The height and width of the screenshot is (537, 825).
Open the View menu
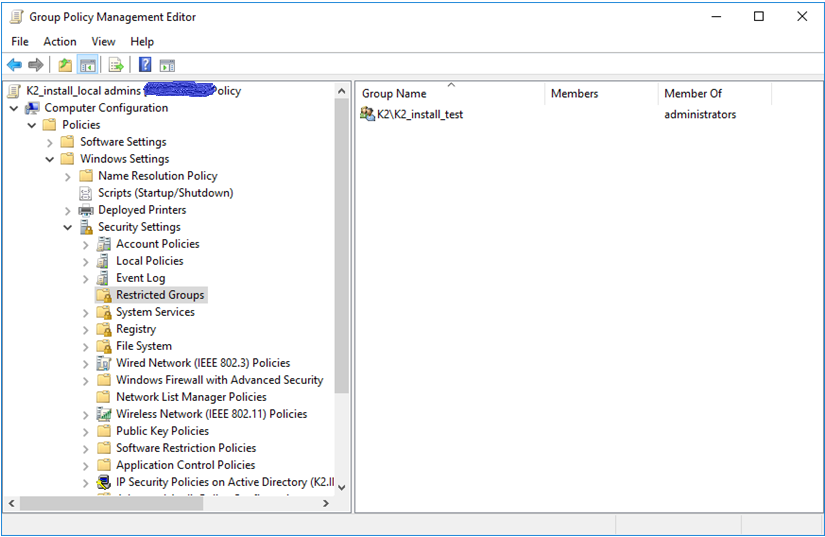click(x=103, y=42)
